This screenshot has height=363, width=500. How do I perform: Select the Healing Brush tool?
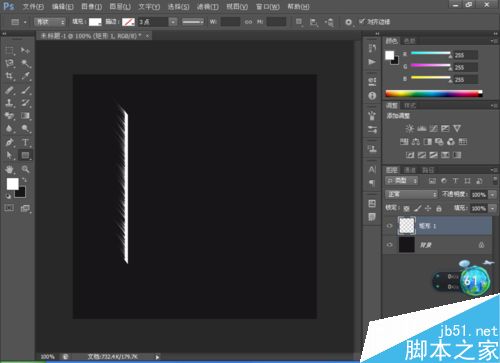(9, 90)
